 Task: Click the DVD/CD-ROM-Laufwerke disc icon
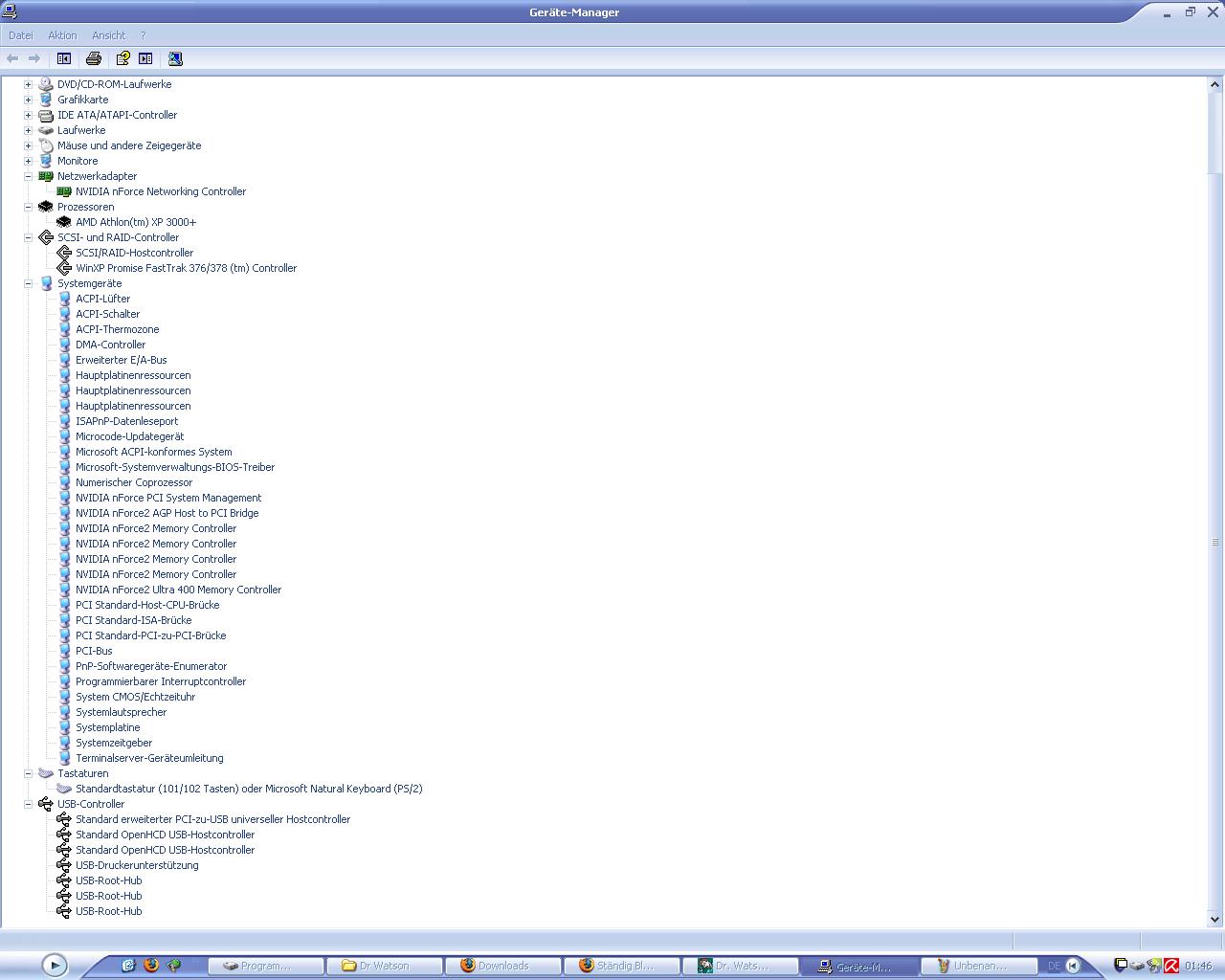(x=45, y=84)
